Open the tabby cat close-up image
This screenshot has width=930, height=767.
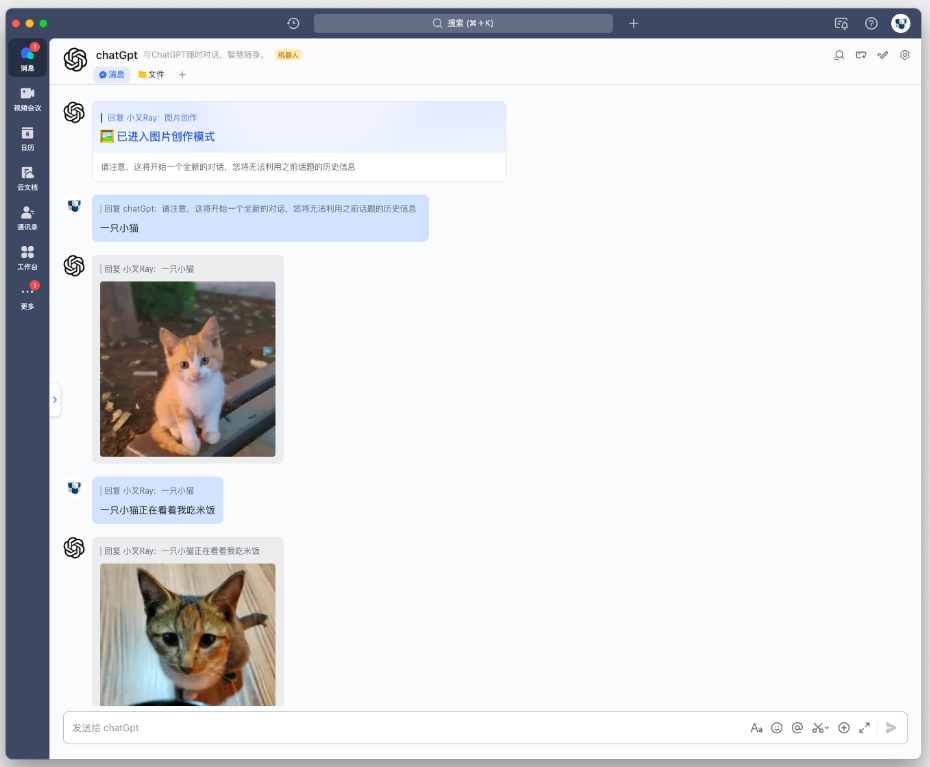pyautogui.click(x=187, y=635)
